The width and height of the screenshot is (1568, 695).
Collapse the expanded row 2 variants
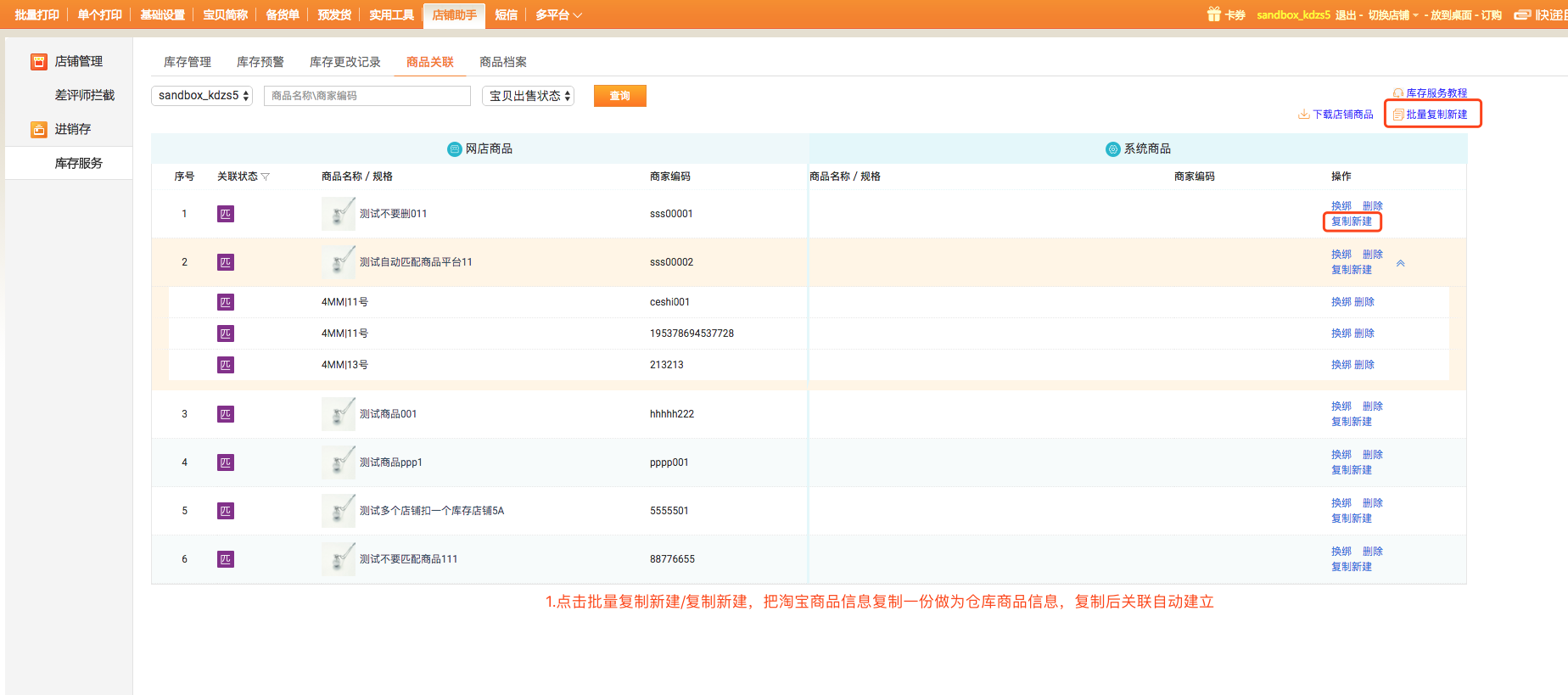(1401, 263)
